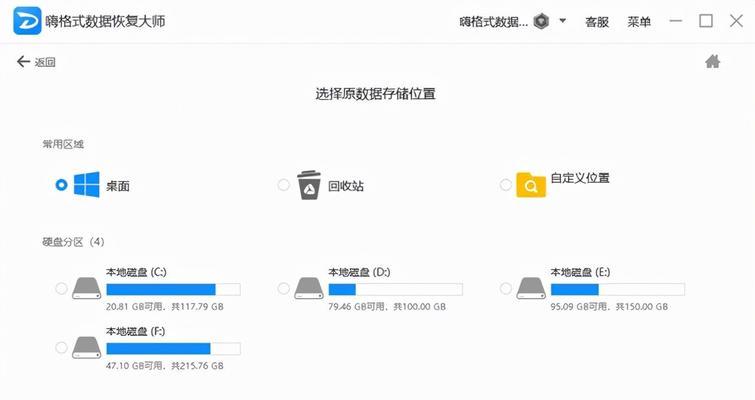The image size is (755, 400).
Task: Select the 桌面 radio button
Action: (61, 185)
